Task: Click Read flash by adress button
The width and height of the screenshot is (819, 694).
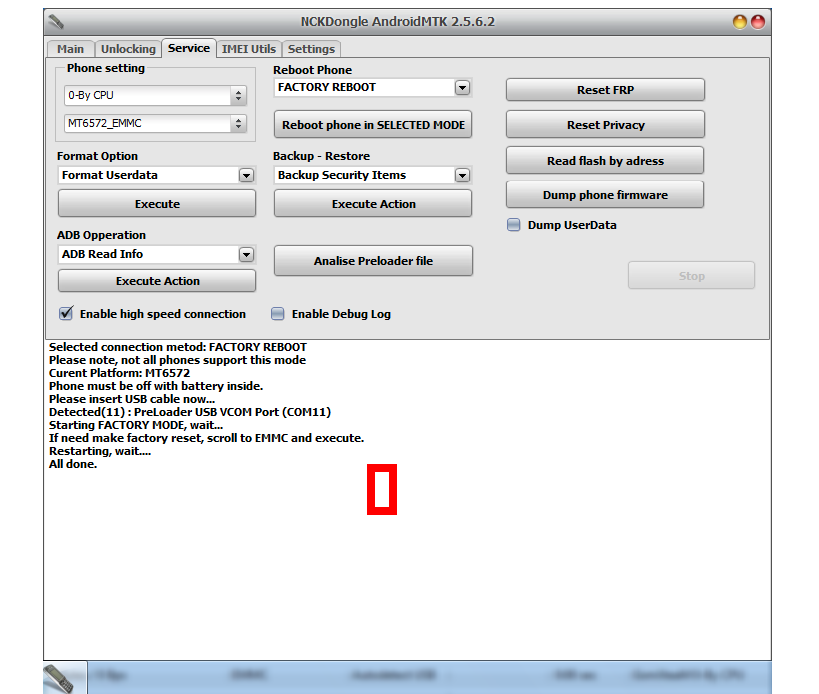Action: [605, 160]
